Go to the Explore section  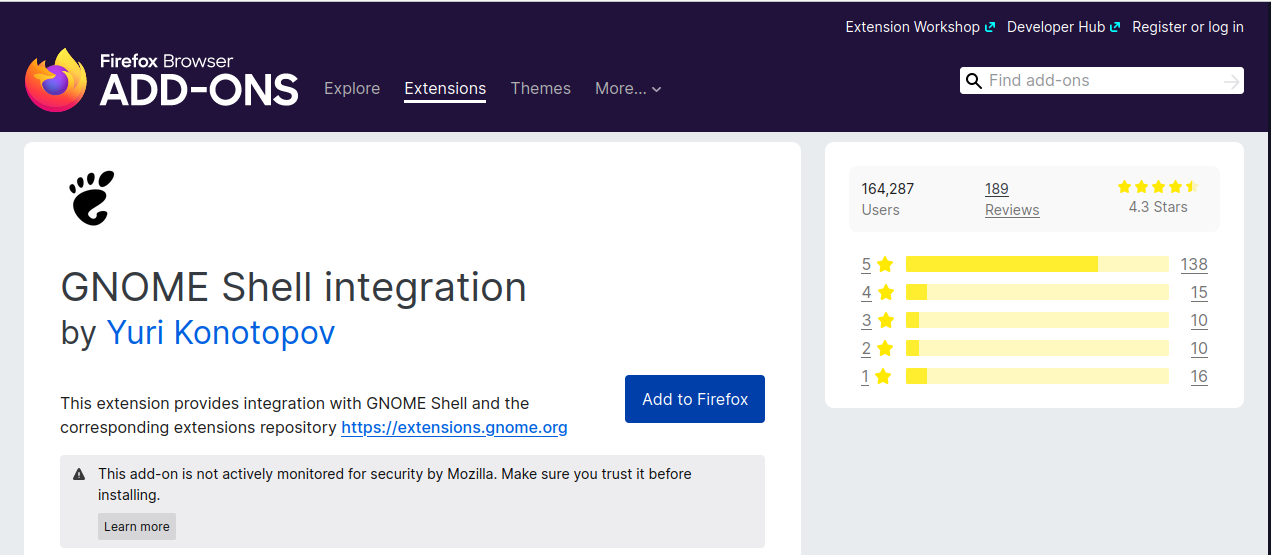coord(352,88)
